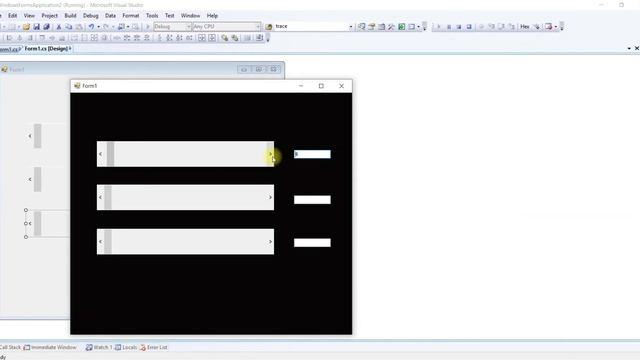
Task: Open the document tab list dropdown arrow
Action: click(x=629, y=49)
